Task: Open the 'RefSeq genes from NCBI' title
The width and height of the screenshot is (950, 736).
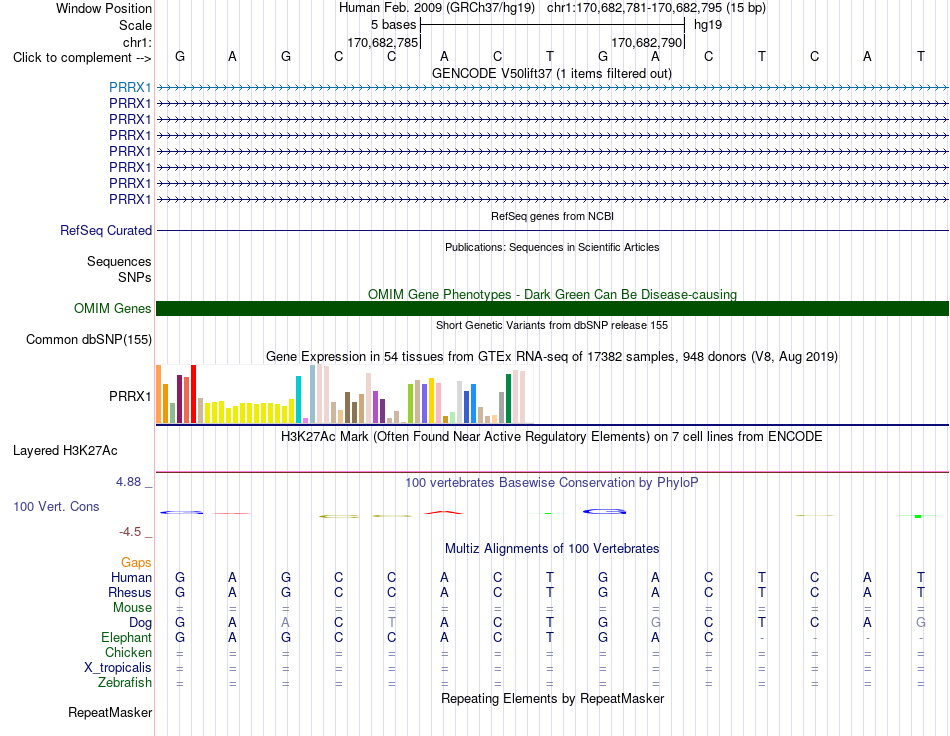Action: [553, 216]
